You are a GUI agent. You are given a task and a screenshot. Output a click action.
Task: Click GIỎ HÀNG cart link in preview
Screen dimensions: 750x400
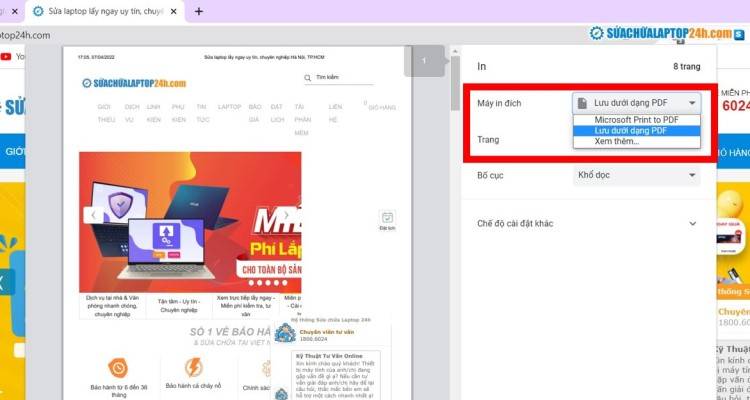[x=382, y=108]
